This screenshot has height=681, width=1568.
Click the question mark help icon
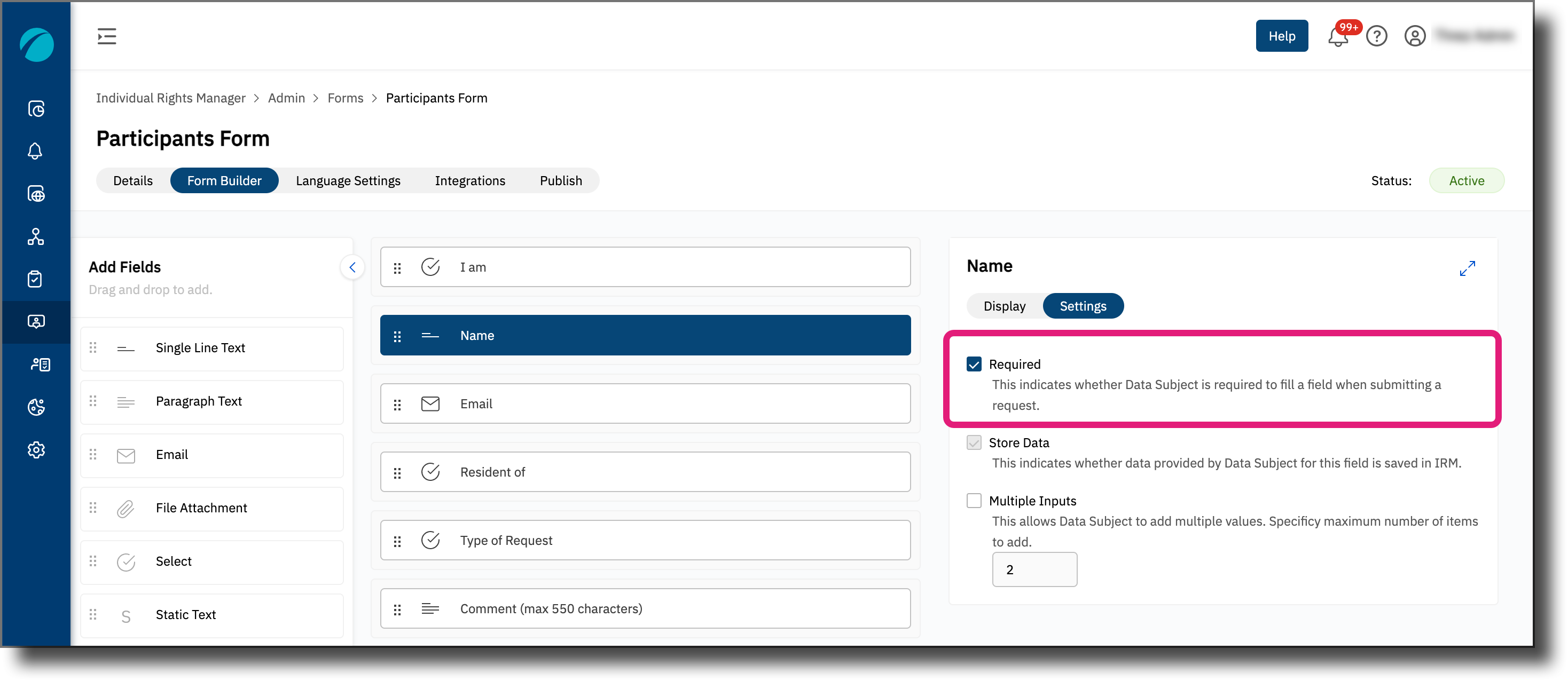click(1376, 36)
